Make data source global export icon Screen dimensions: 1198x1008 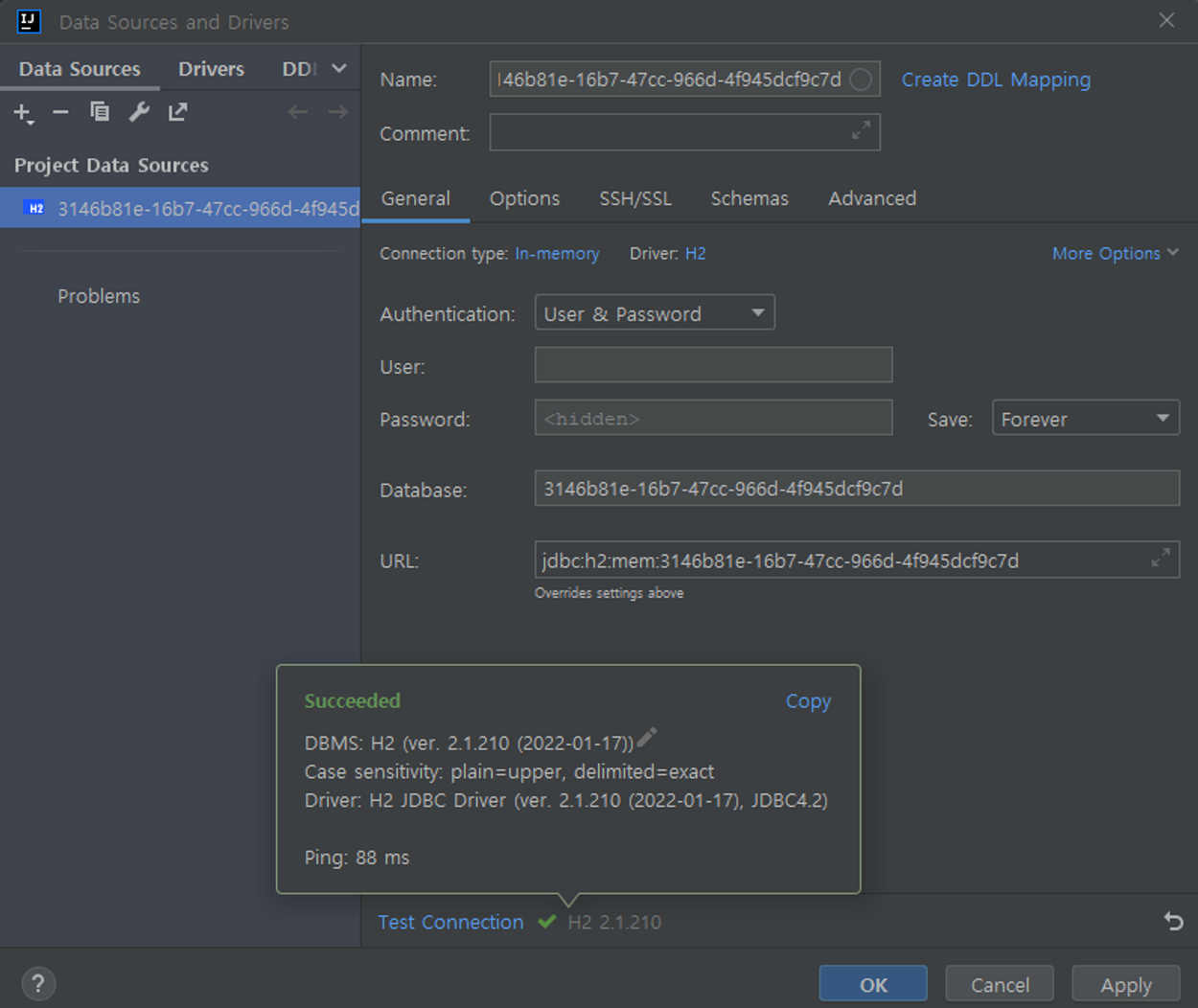point(178,112)
